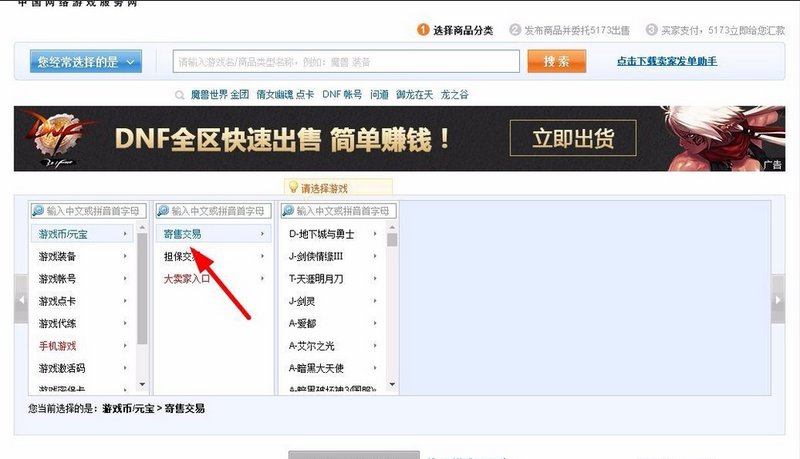Select game A-暗黑大天使

pyautogui.click(x=333, y=368)
